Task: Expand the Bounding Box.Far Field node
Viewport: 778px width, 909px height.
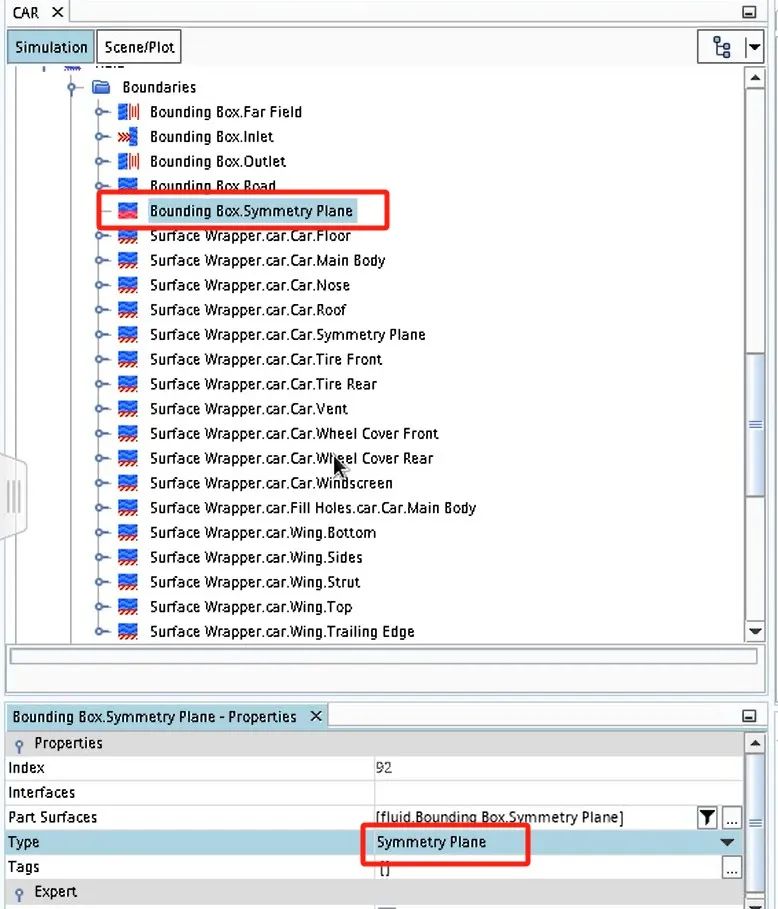Action: pyautogui.click(x=100, y=112)
